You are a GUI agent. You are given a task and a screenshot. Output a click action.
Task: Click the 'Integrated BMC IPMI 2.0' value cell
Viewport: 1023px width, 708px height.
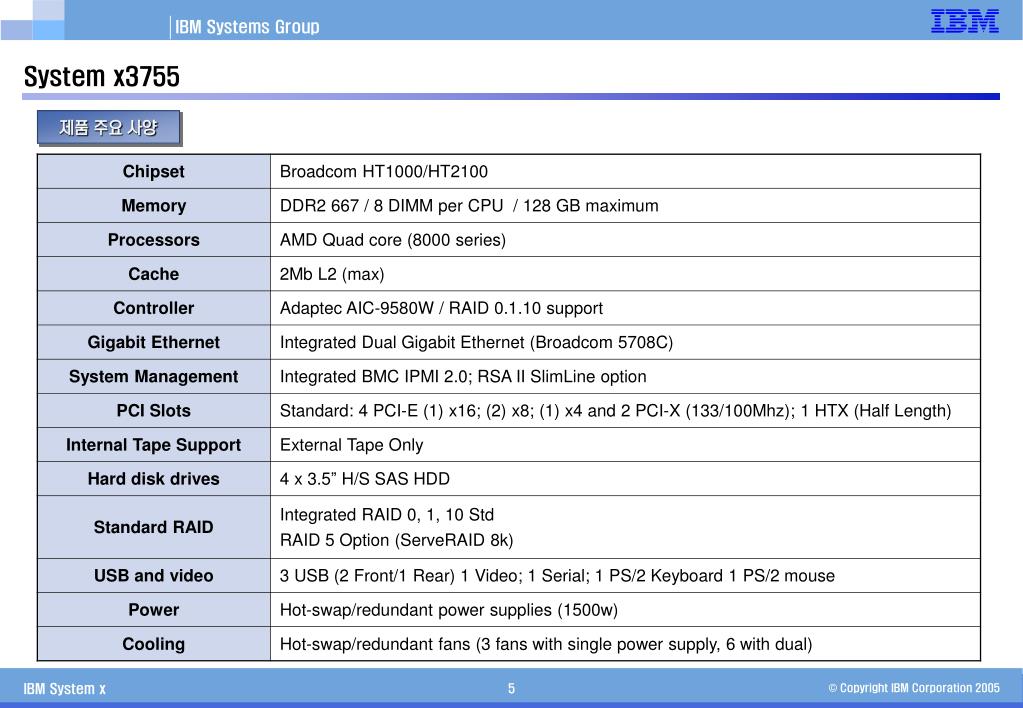(x=626, y=377)
